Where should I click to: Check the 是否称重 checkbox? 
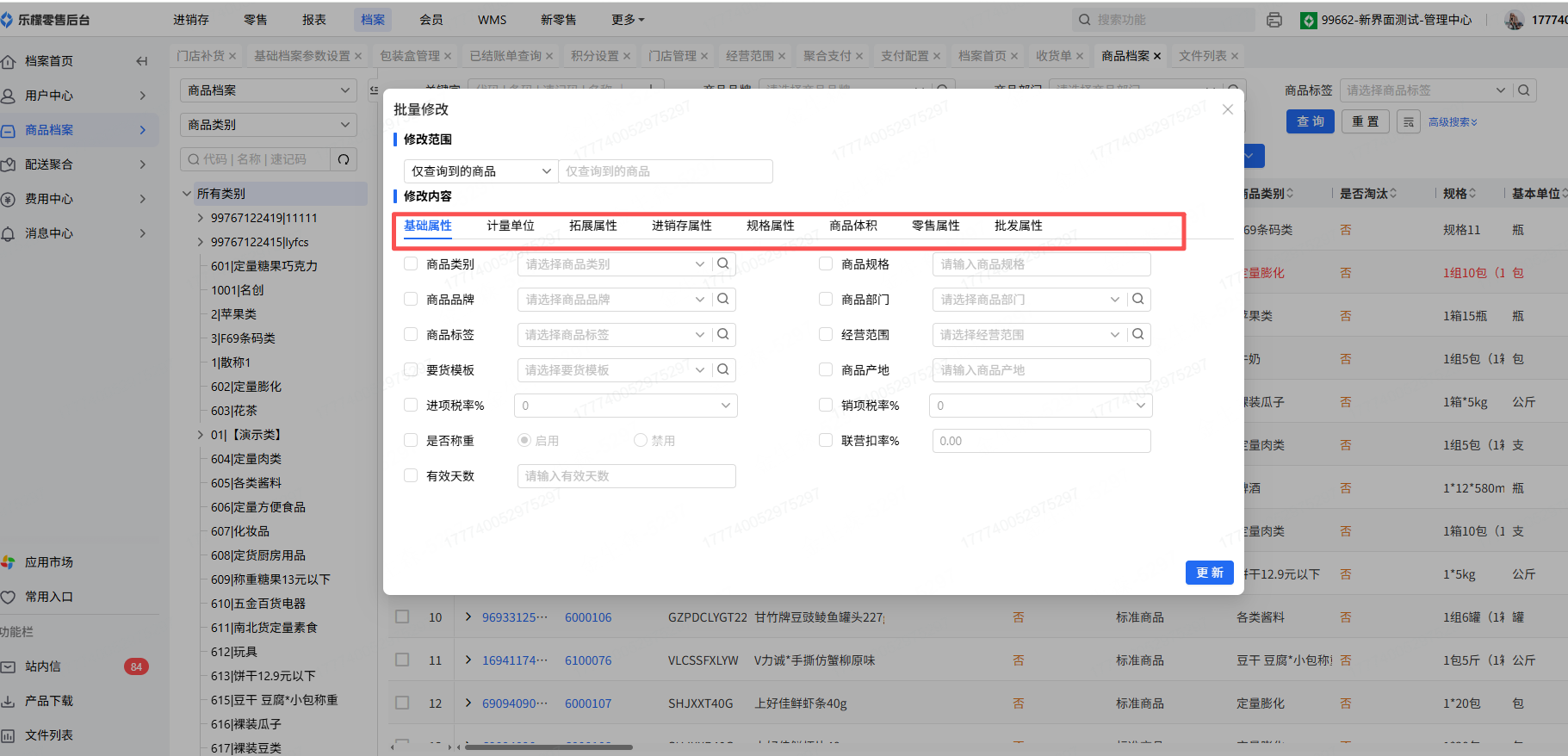click(x=411, y=441)
